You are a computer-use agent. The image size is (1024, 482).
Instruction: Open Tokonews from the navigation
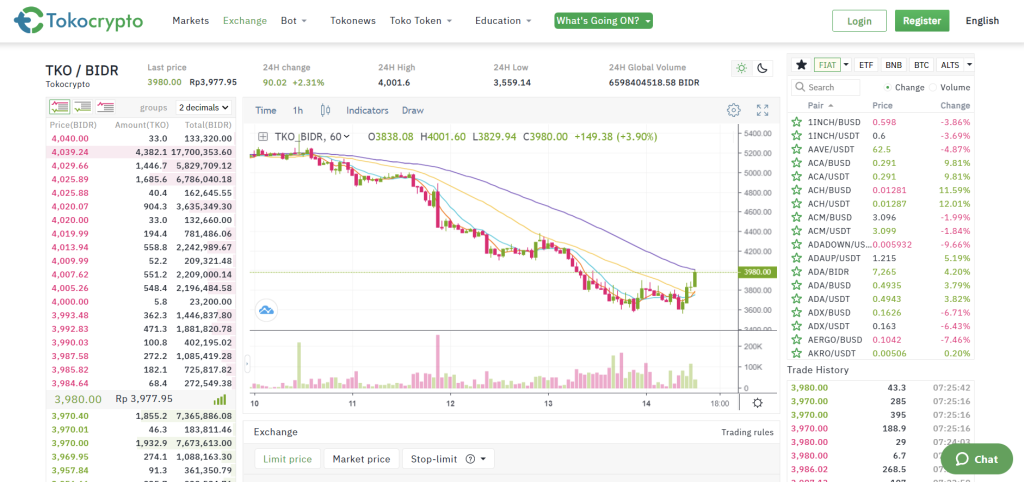353,21
